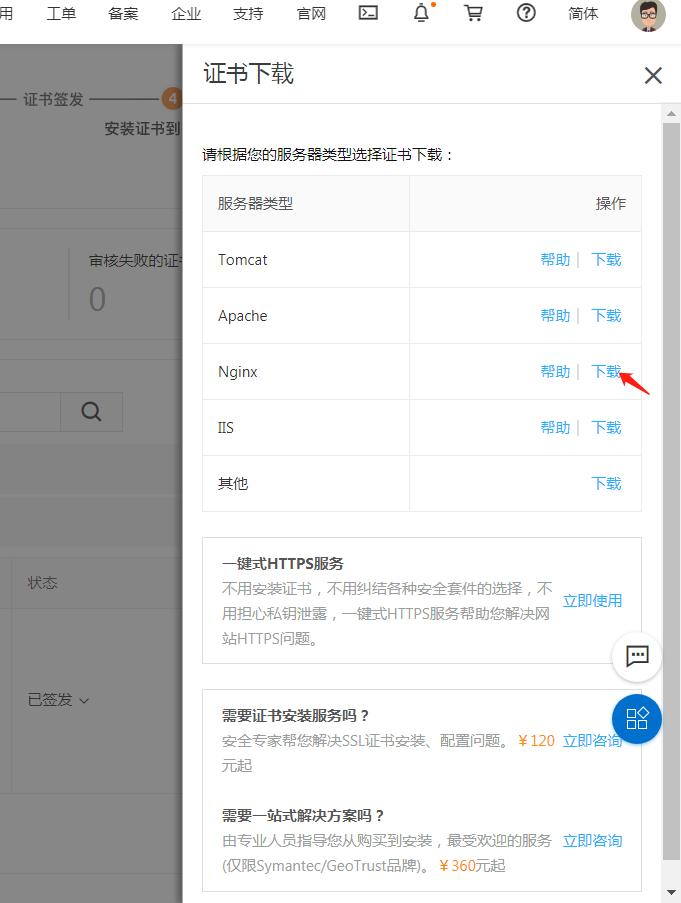Open the help question mark icon
This screenshot has height=903, width=681.
(526, 14)
